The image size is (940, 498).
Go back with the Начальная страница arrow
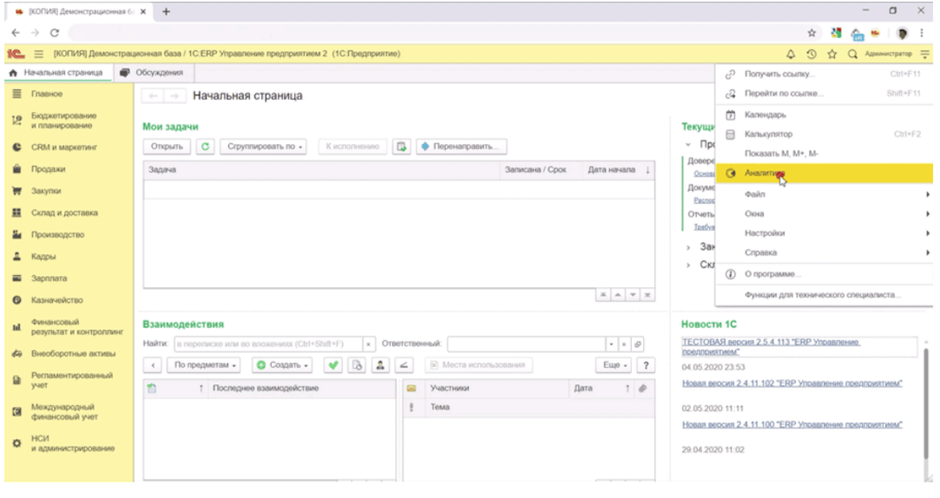click(x=153, y=96)
